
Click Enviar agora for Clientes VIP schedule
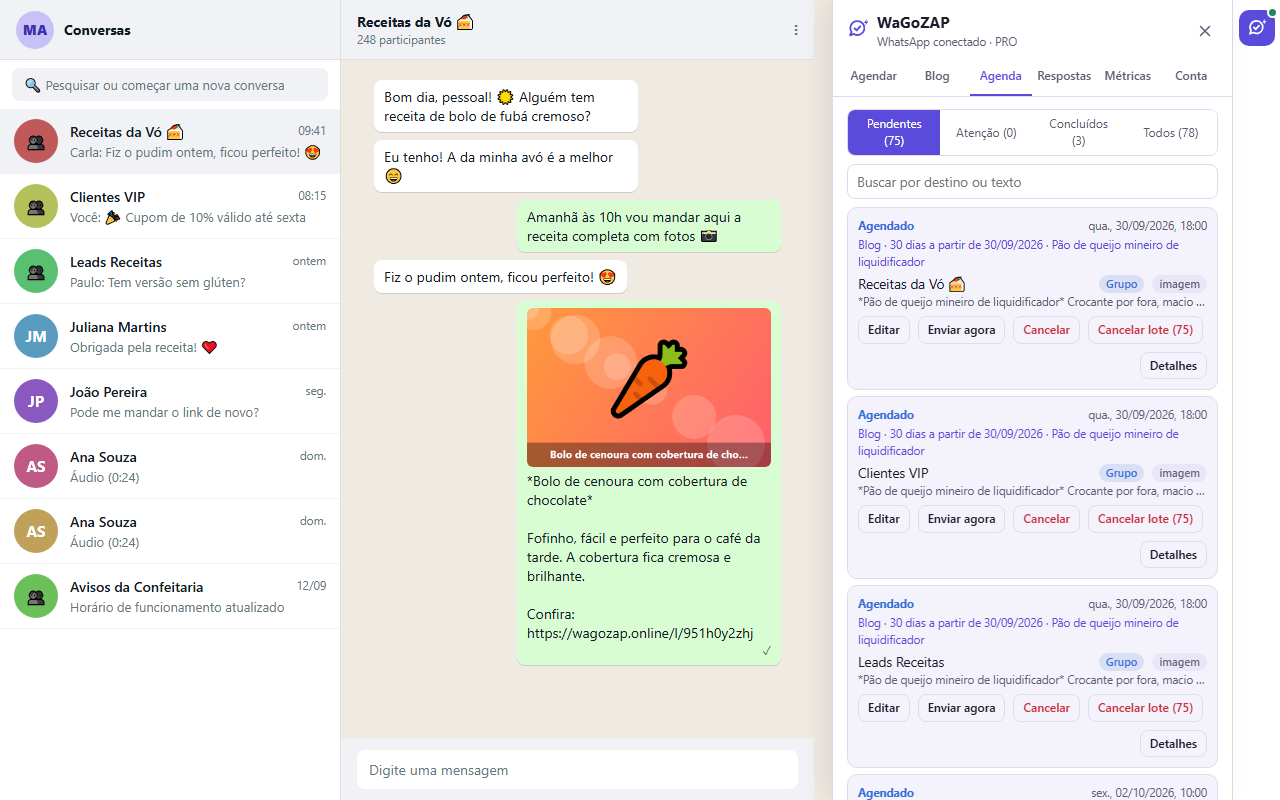click(961, 519)
